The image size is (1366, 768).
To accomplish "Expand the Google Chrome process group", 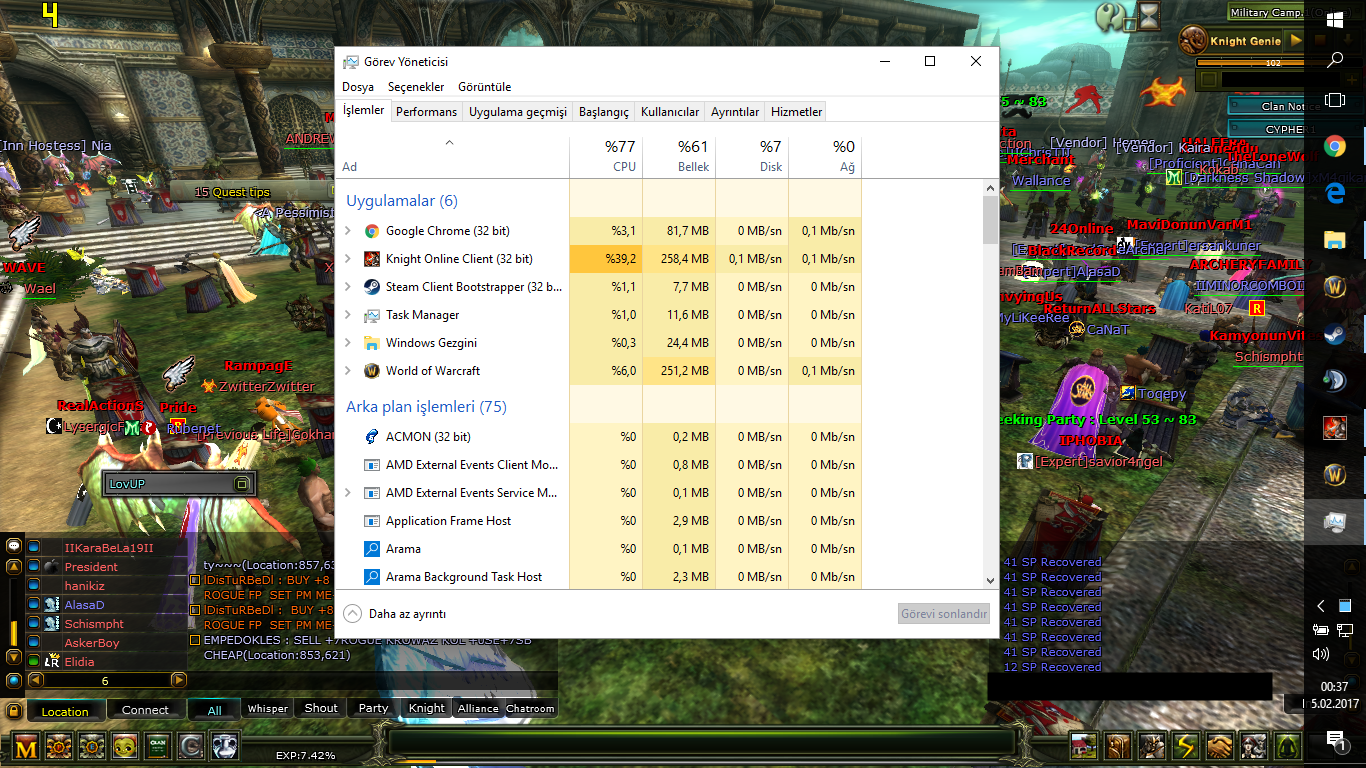I will (x=348, y=231).
